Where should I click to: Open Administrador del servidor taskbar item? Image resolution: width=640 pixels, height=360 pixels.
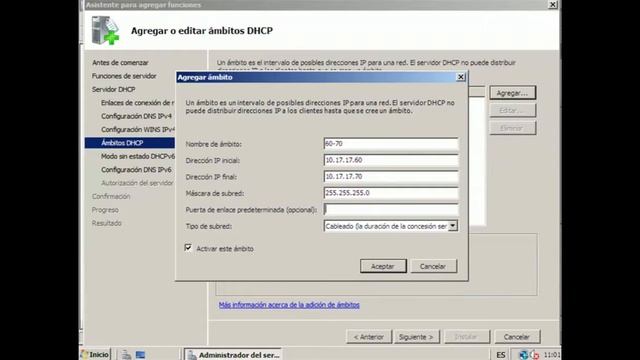pos(233,355)
